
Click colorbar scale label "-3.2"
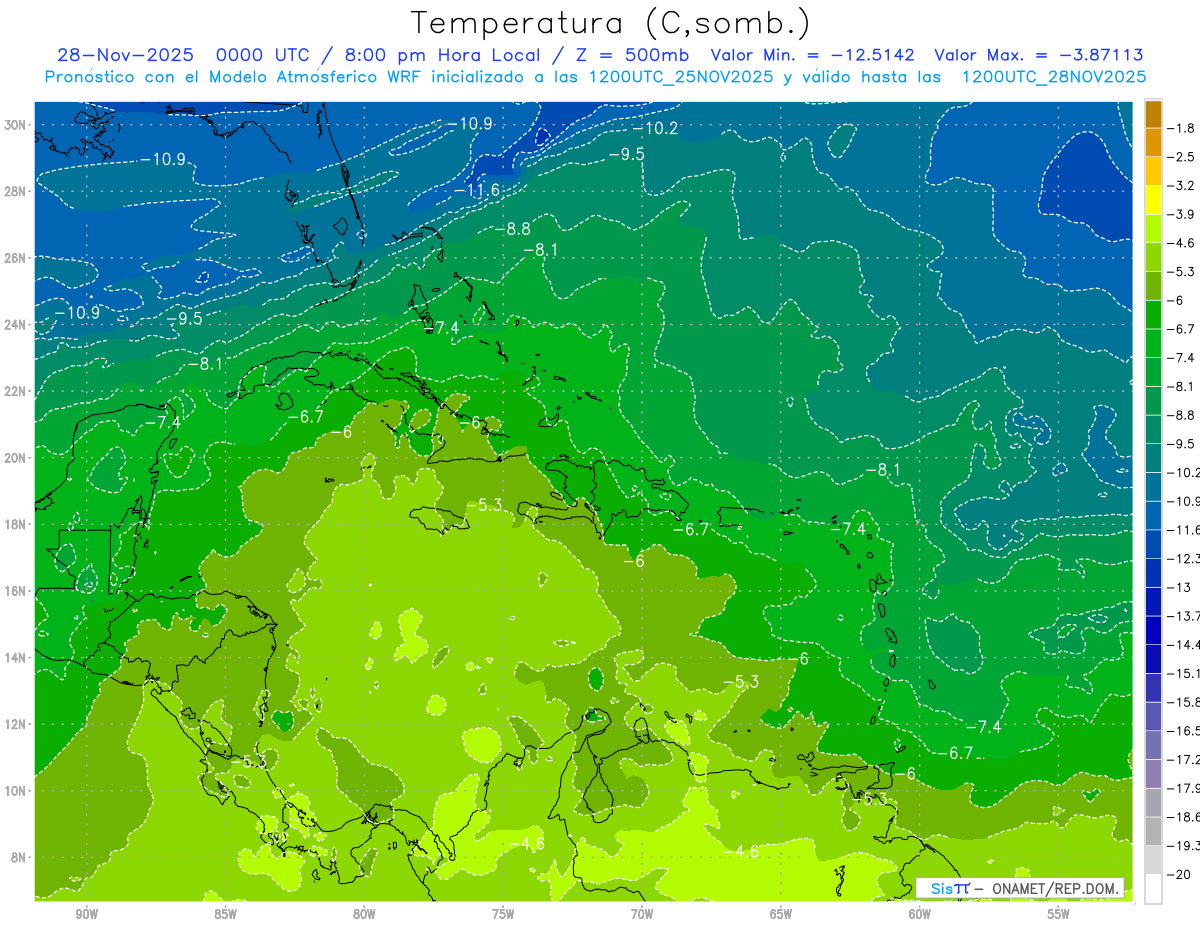[1181, 186]
